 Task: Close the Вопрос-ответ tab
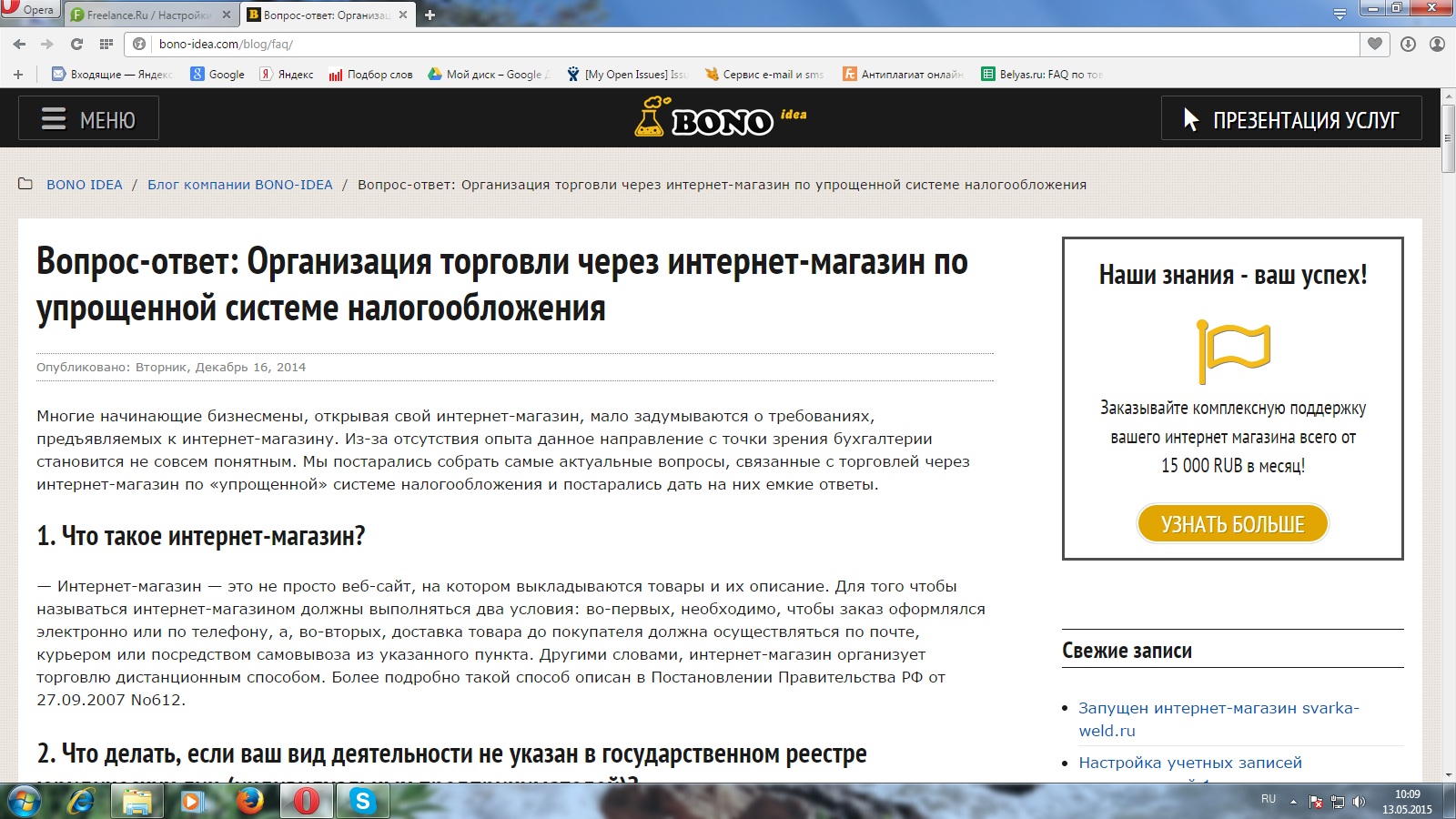[404, 15]
